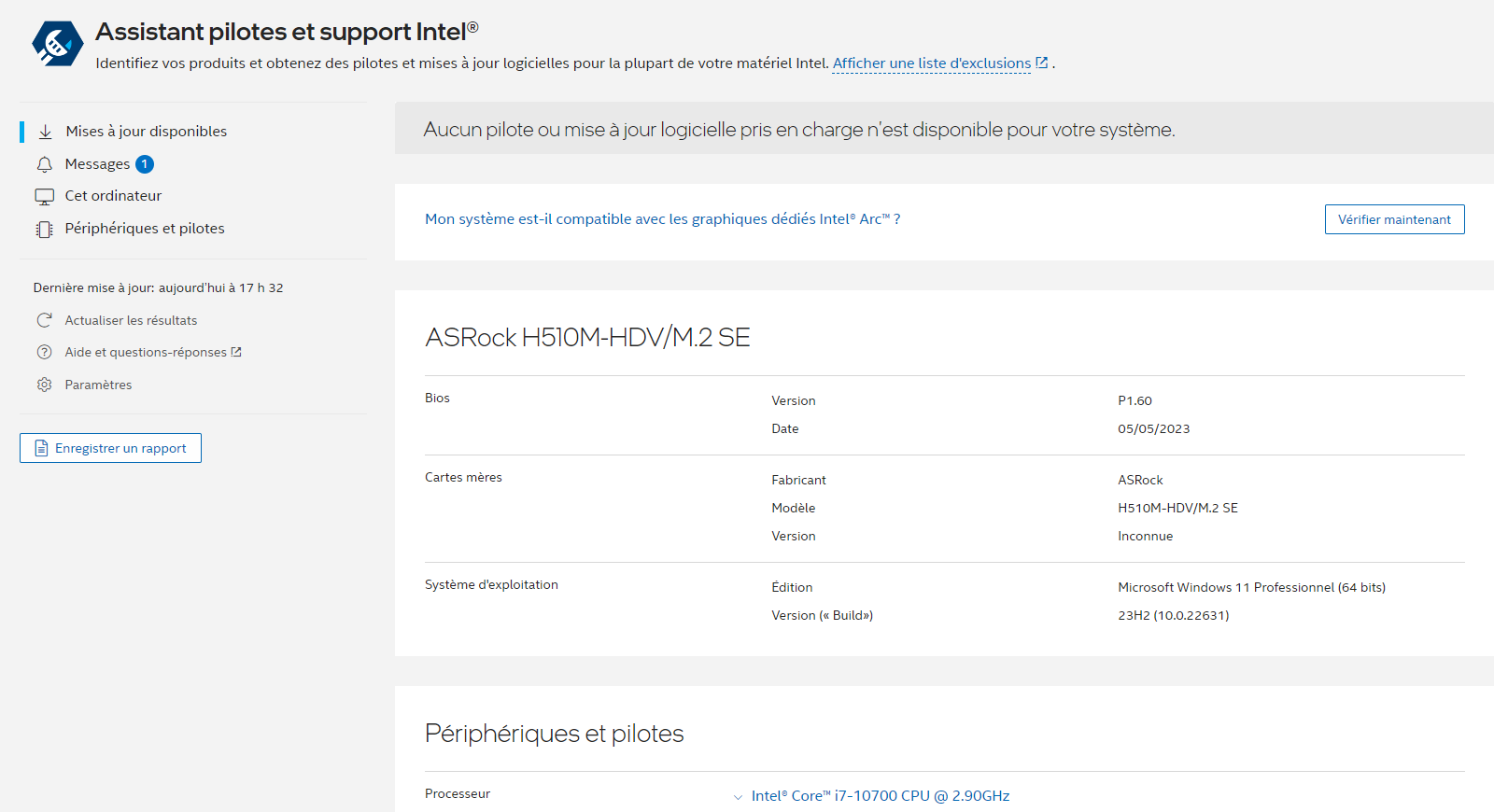Click the download arrow icon beside Mises à jour disponibles

[45, 132]
